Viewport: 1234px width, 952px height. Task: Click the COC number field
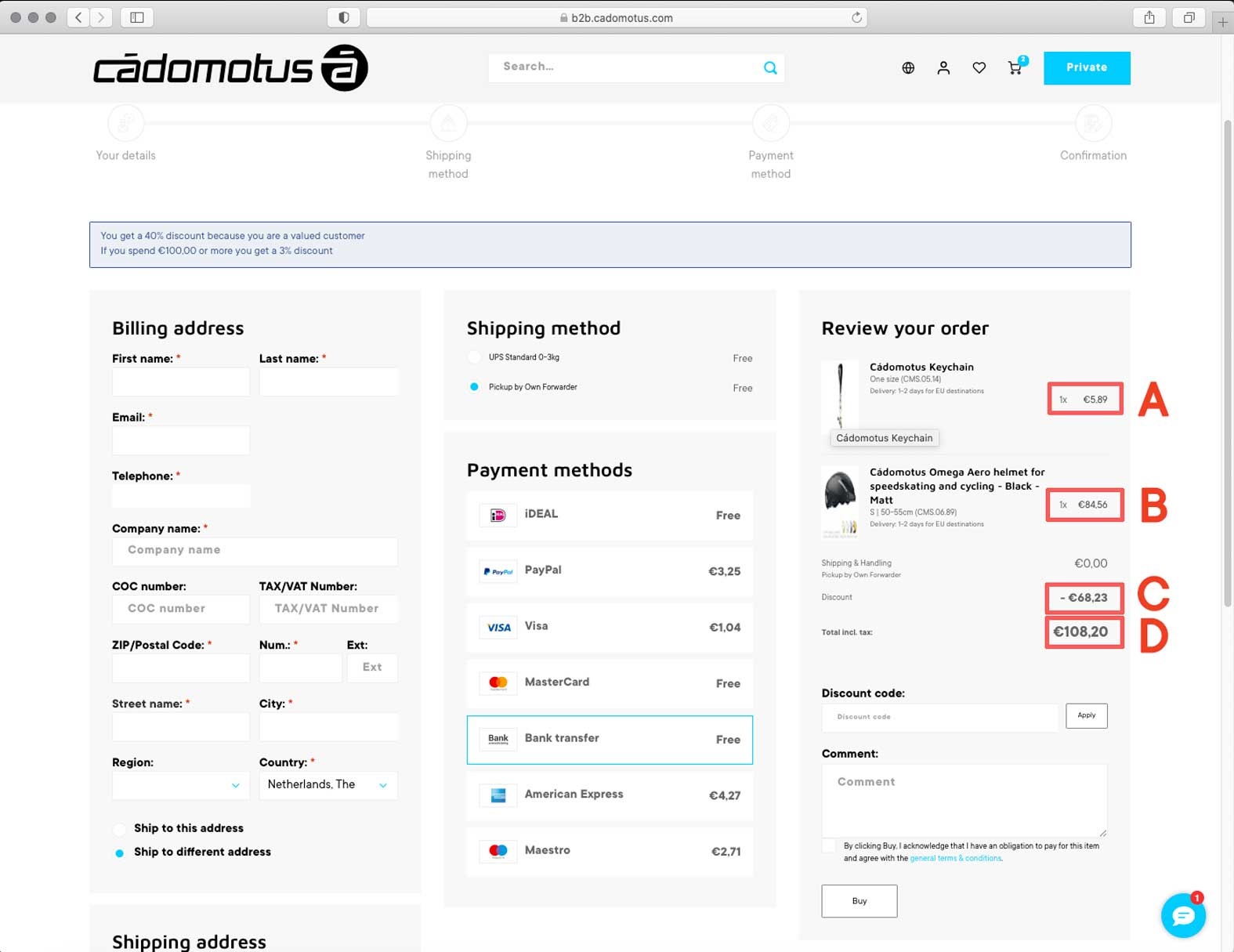(x=181, y=609)
